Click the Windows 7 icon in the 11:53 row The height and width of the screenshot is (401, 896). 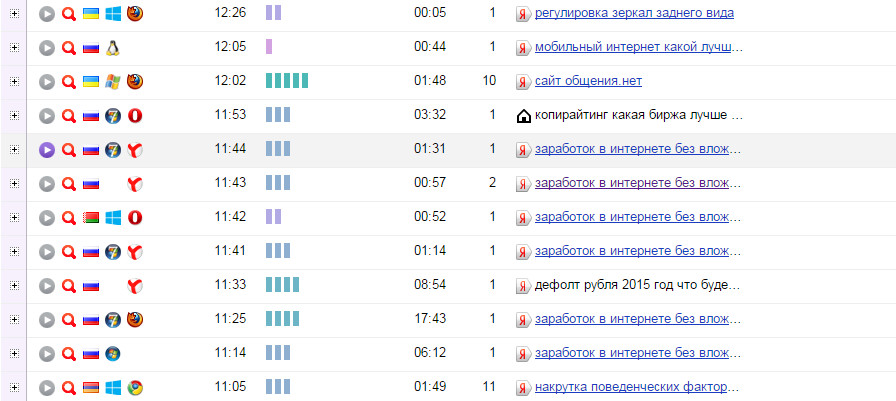point(113,116)
